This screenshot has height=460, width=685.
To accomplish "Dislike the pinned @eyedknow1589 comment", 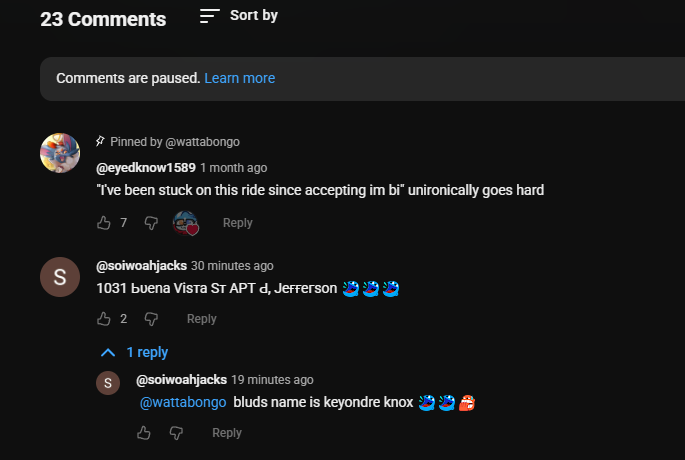I will [151, 223].
